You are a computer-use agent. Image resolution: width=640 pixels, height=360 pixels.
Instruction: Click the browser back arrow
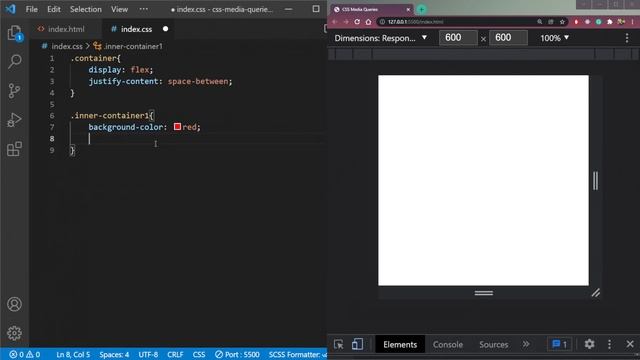(x=335, y=22)
